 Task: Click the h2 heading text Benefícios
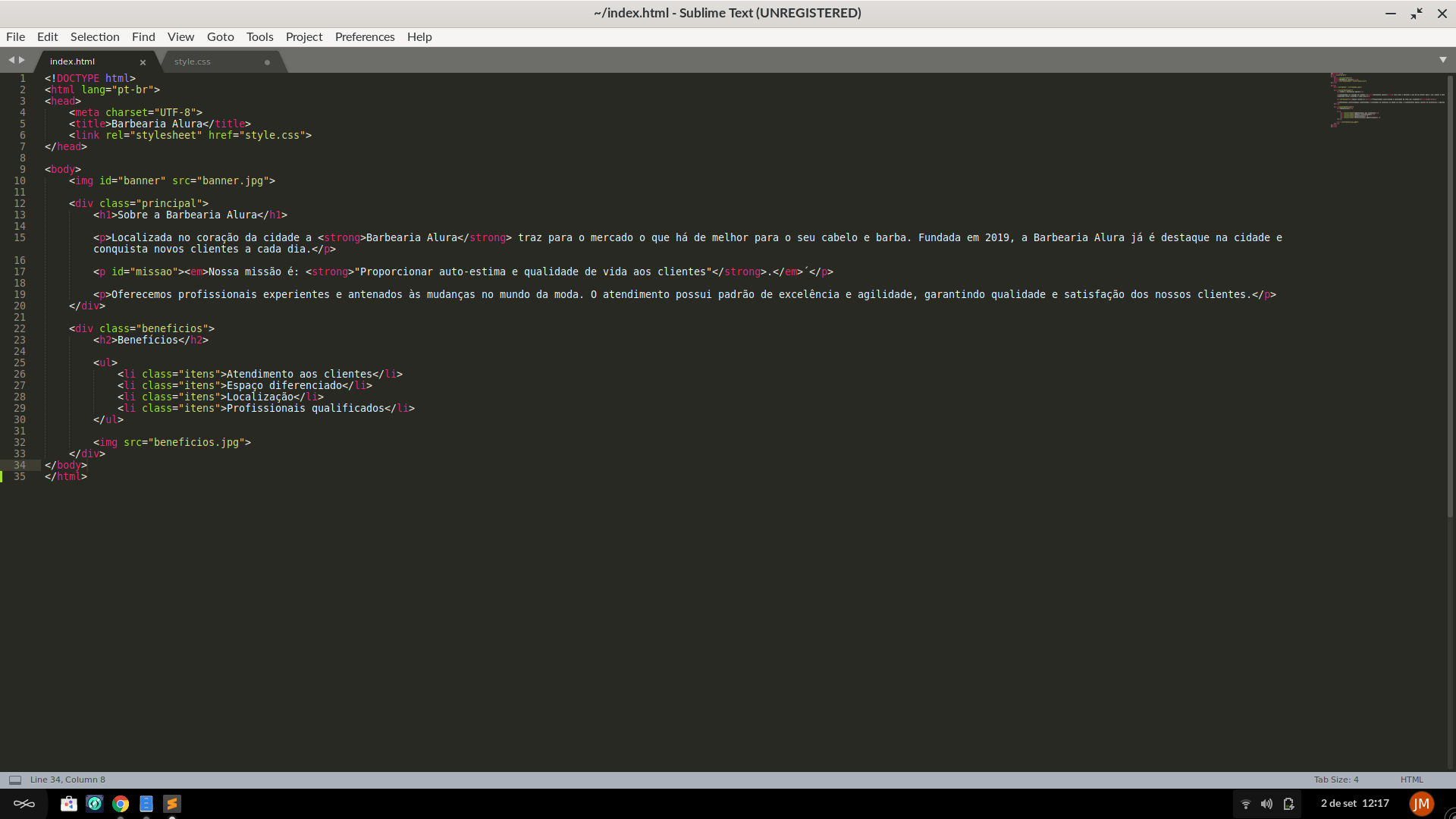[148, 340]
